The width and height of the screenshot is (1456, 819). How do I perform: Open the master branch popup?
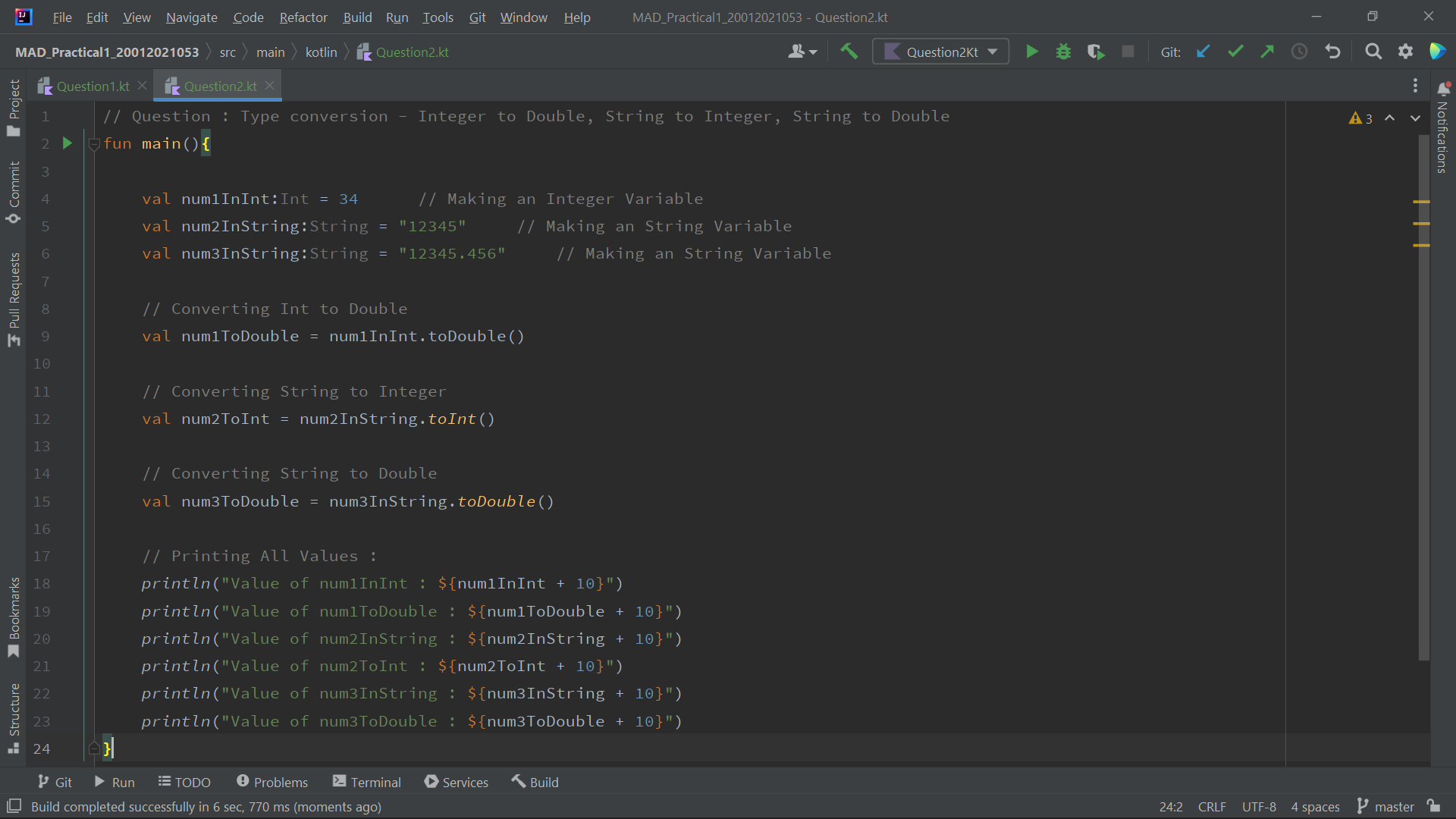(1392, 807)
